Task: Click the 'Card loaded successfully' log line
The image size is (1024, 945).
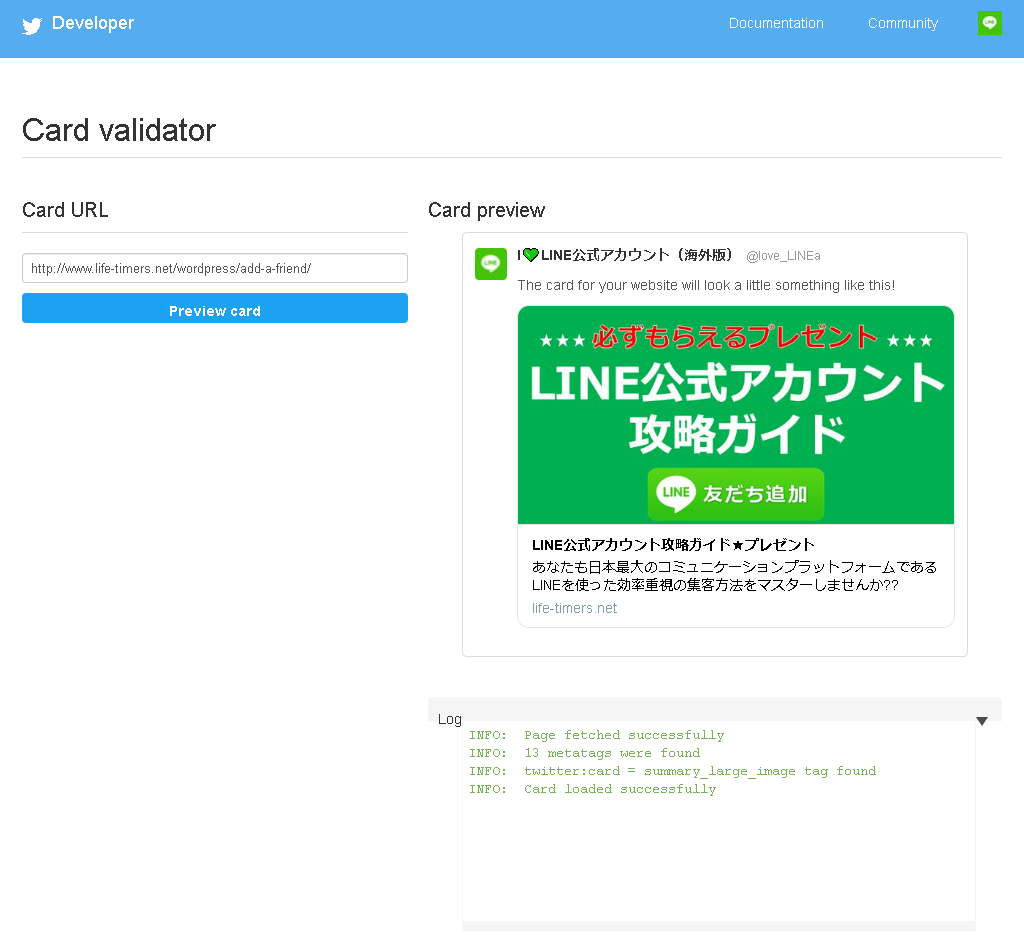Action: pos(592,789)
